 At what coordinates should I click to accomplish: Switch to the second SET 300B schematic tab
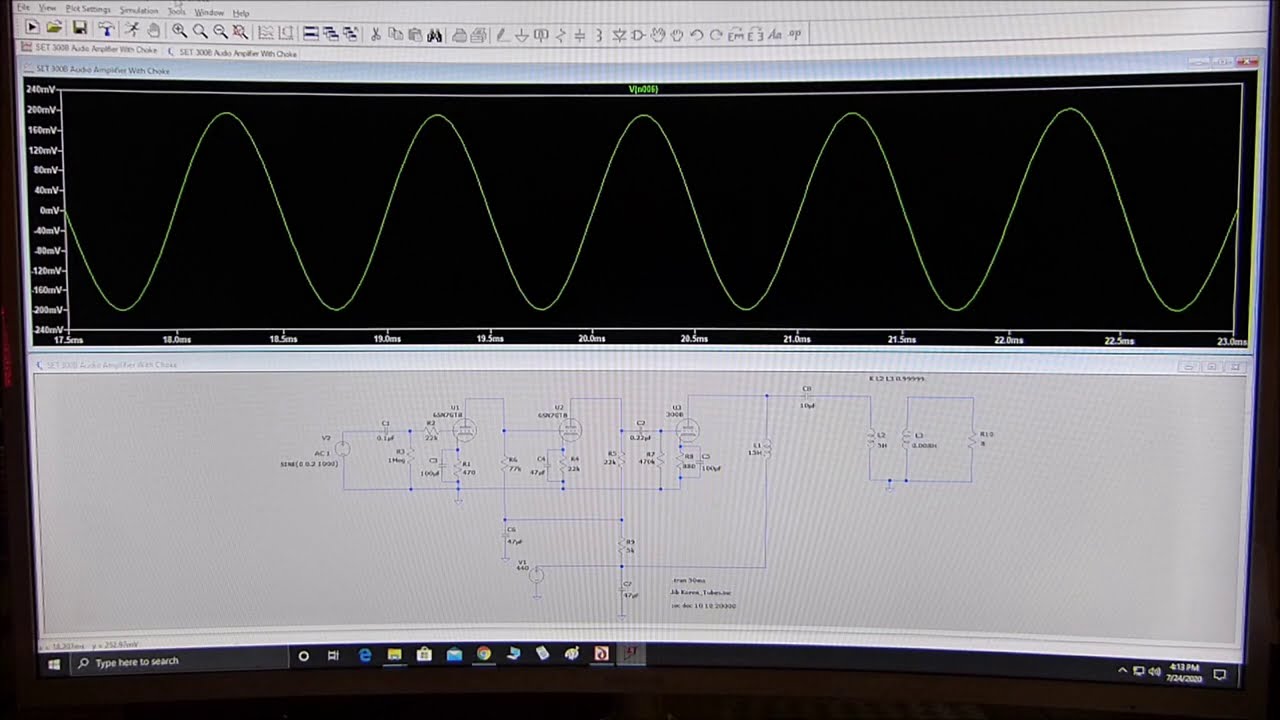coord(232,53)
